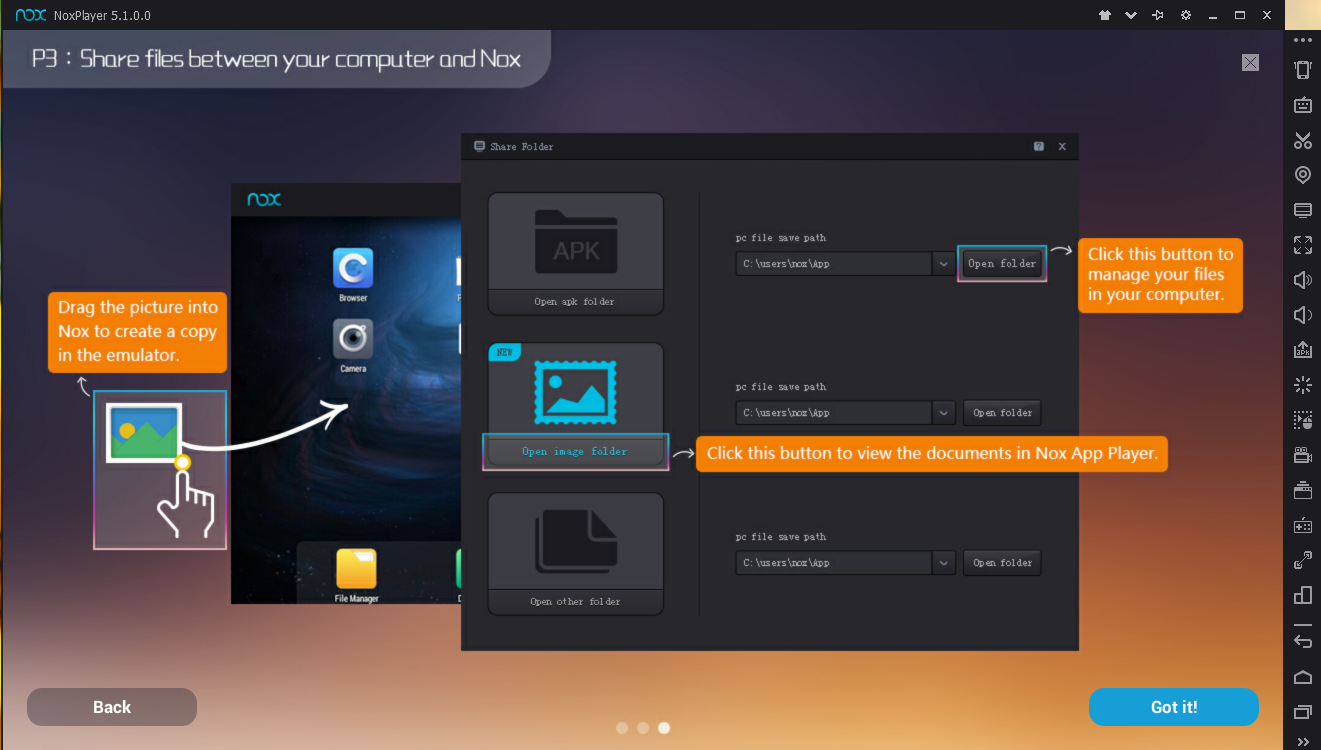Open virtual location pin tool

click(x=1303, y=175)
